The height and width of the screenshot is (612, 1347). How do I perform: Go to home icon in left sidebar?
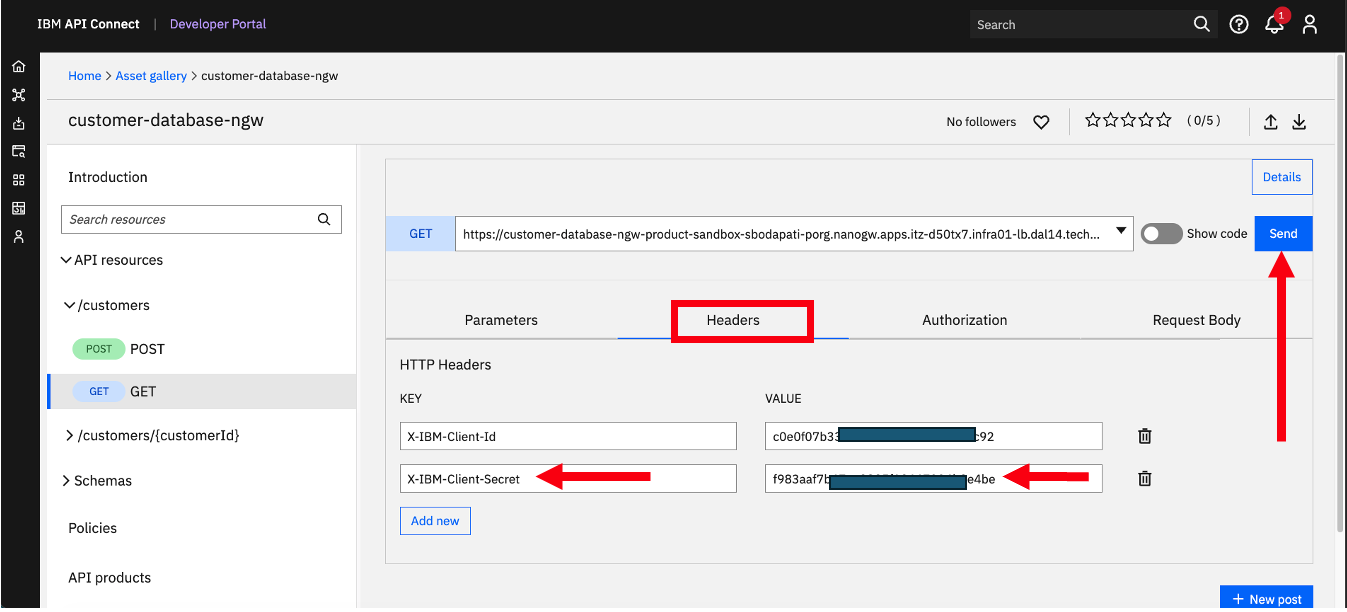[x=18, y=66]
